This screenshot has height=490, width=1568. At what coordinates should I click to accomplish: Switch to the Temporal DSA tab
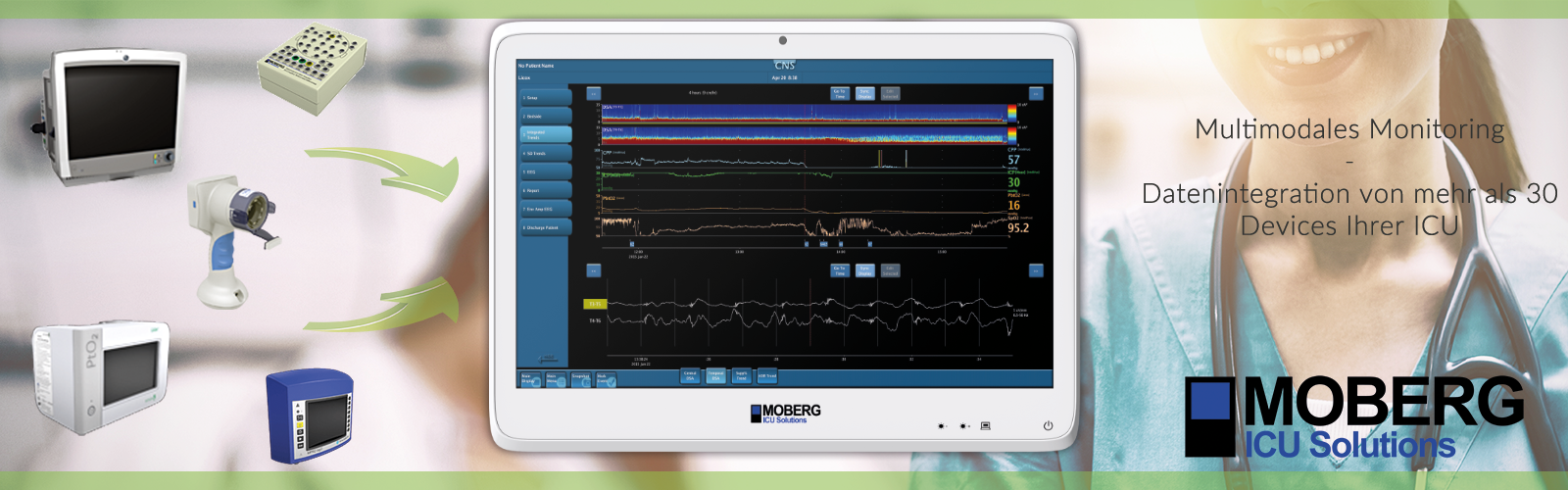[x=715, y=375]
